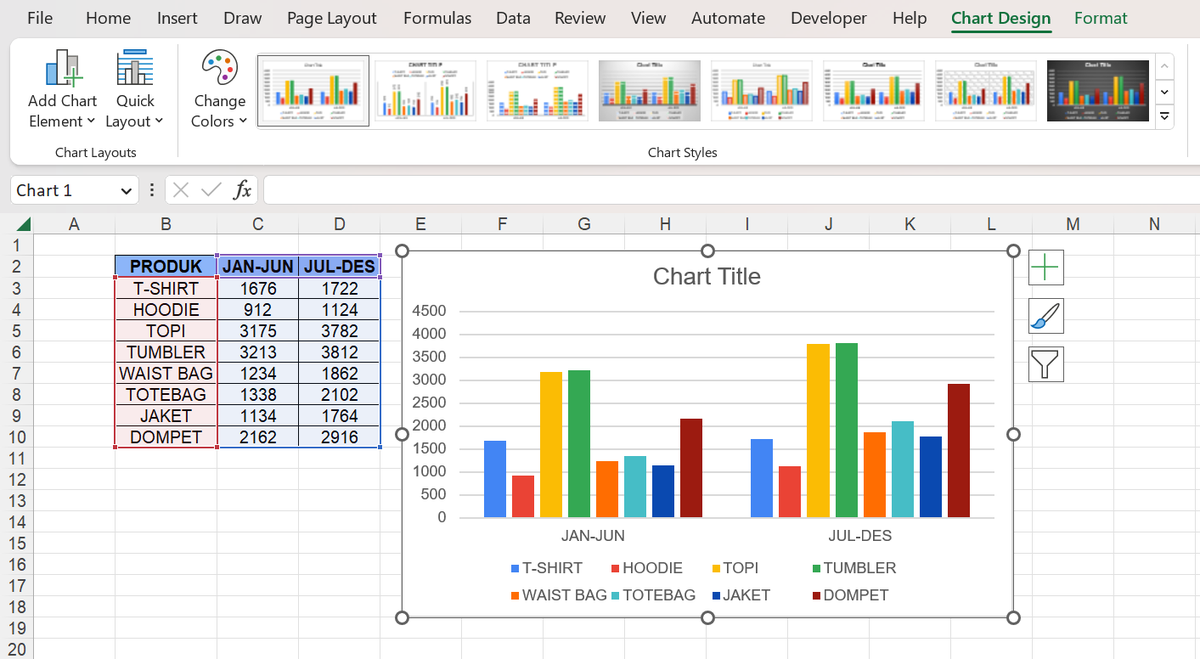Select the column C header
The width and height of the screenshot is (1200, 659).
258,224
